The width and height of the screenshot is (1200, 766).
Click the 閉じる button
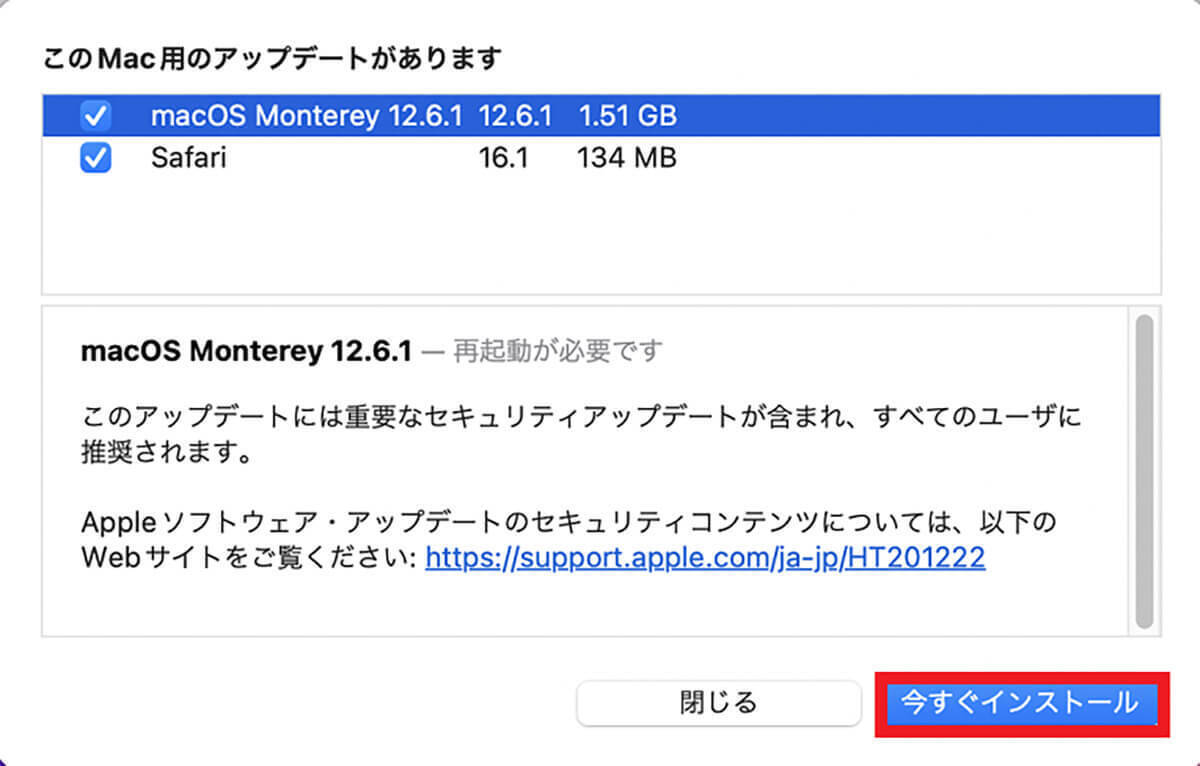718,703
